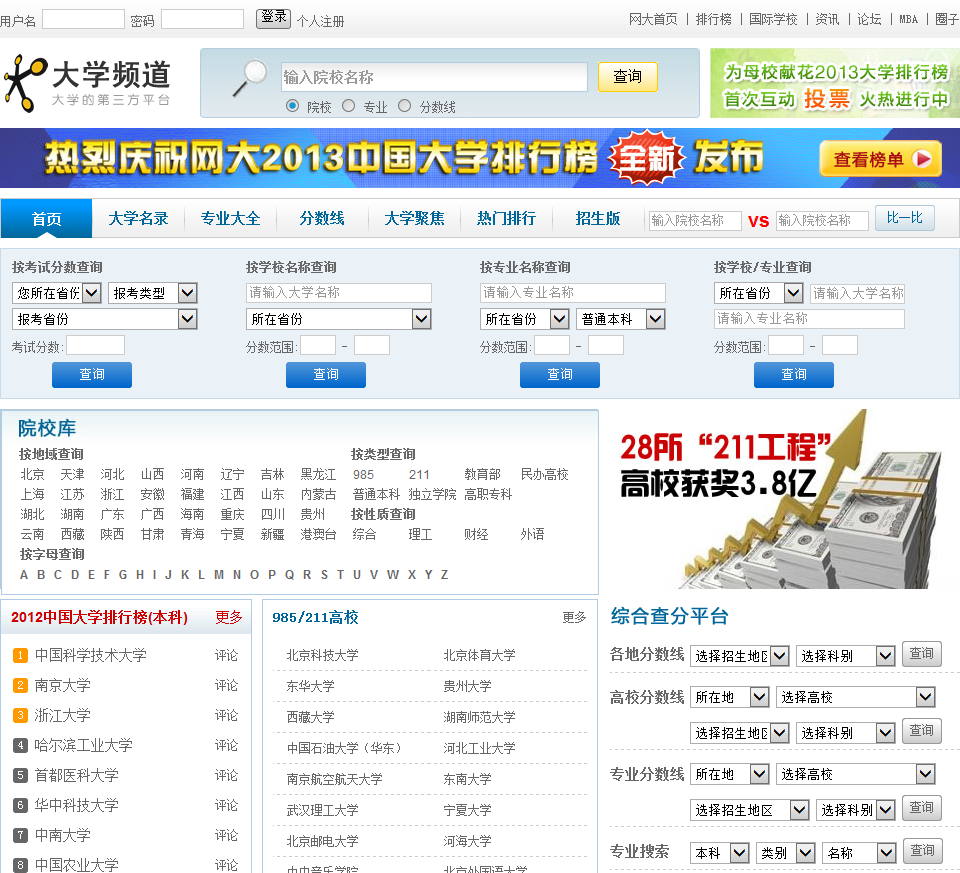Image resolution: width=960 pixels, height=873 pixels.
Task: Click the 用户名 input field
Action: [83, 19]
